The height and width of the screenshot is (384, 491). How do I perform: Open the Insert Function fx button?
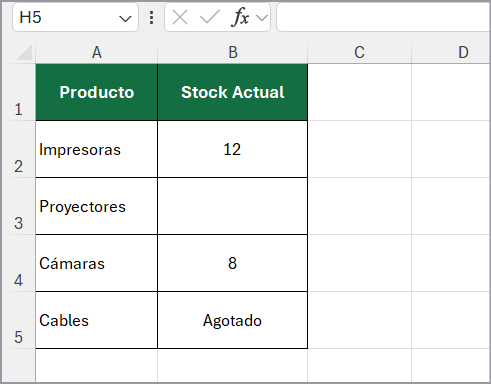pos(240,17)
